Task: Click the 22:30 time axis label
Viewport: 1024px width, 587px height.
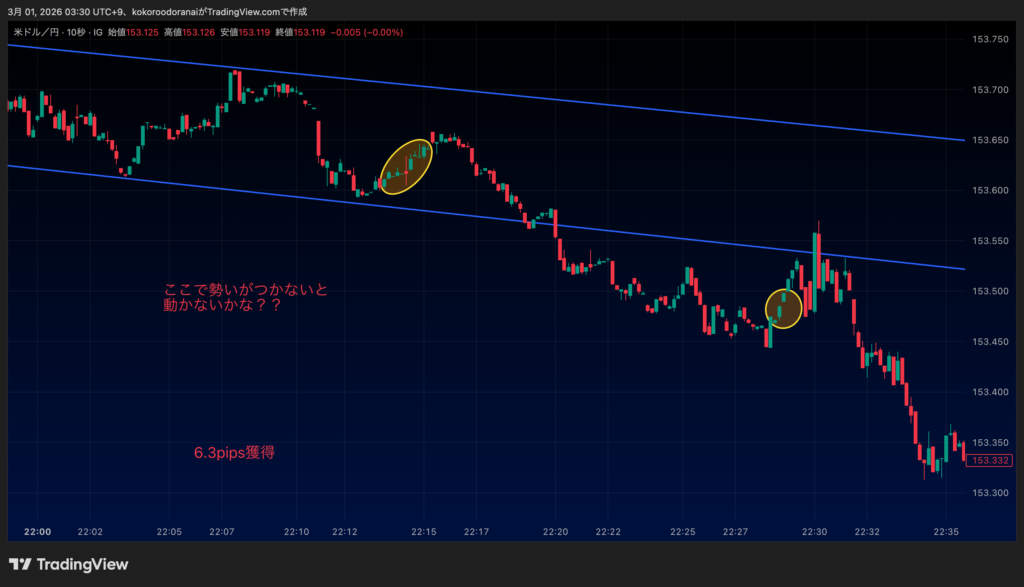Action: tap(814, 531)
